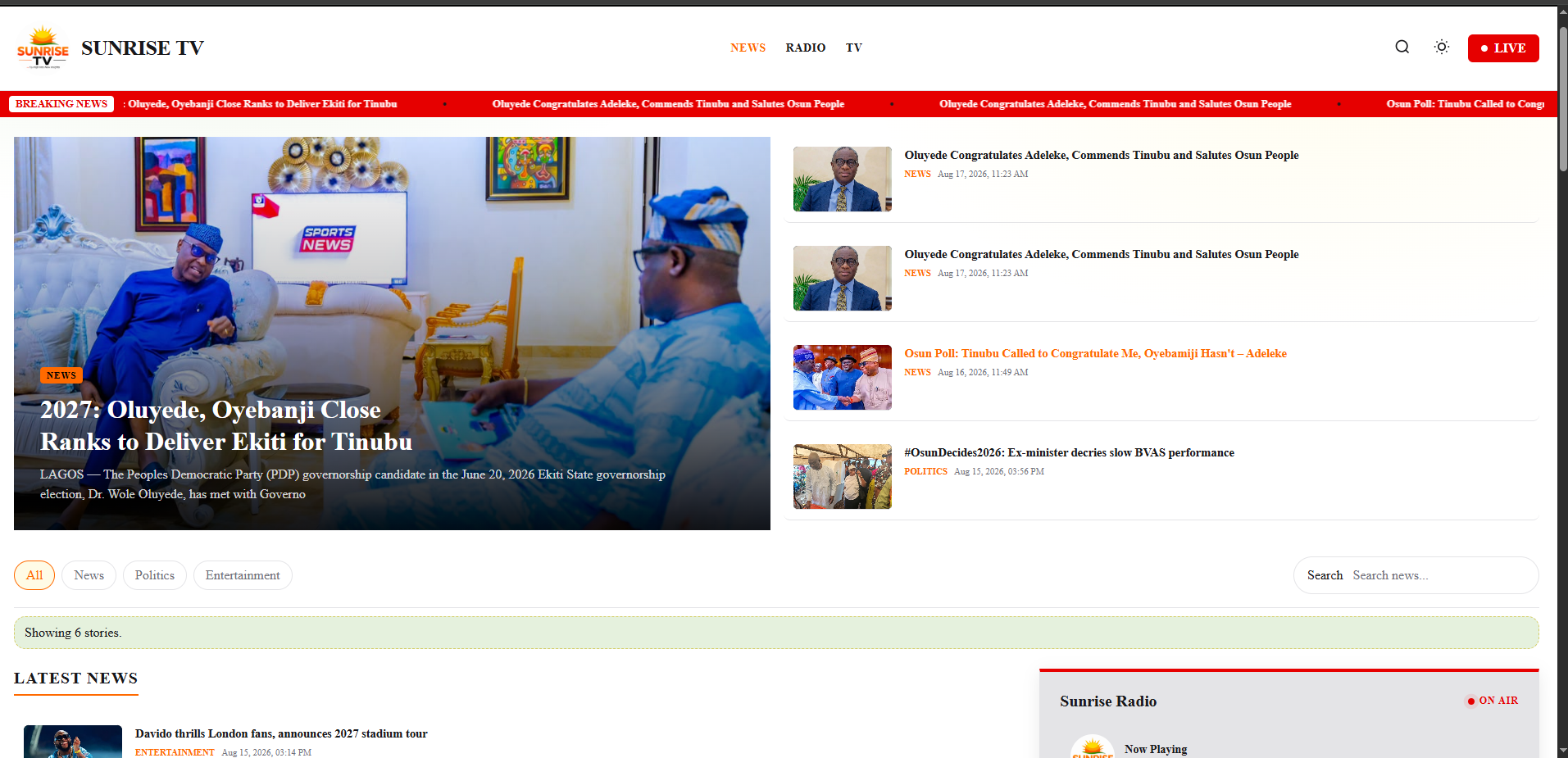
Task: Click the BREAKING NEWS ticker badge
Action: (61, 104)
